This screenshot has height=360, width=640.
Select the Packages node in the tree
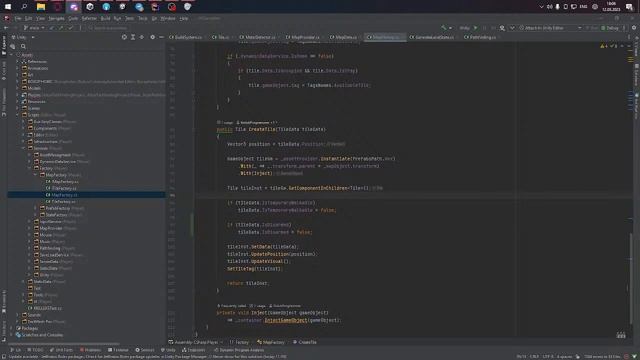27,328
